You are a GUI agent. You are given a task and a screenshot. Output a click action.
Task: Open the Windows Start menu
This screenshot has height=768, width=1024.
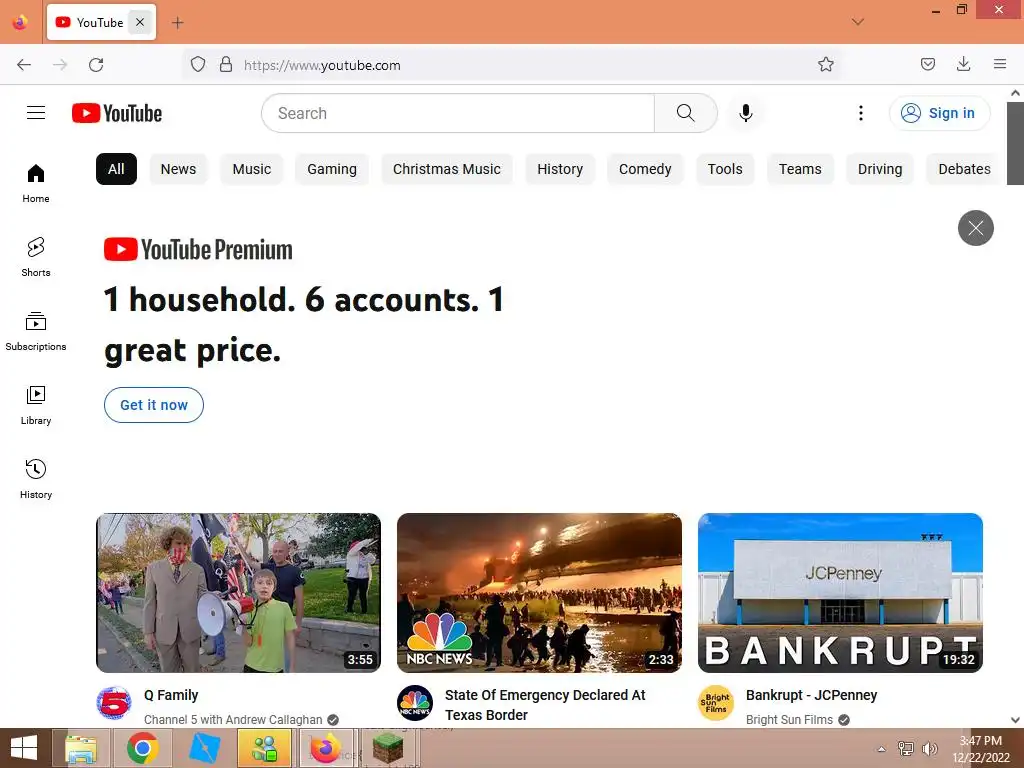pyautogui.click(x=24, y=748)
